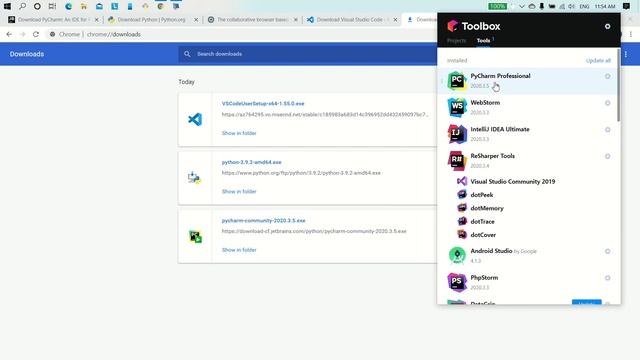The width and height of the screenshot is (640, 360).
Task: Click the python-3.9.2 download file icon
Action: pyautogui.click(x=194, y=178)
